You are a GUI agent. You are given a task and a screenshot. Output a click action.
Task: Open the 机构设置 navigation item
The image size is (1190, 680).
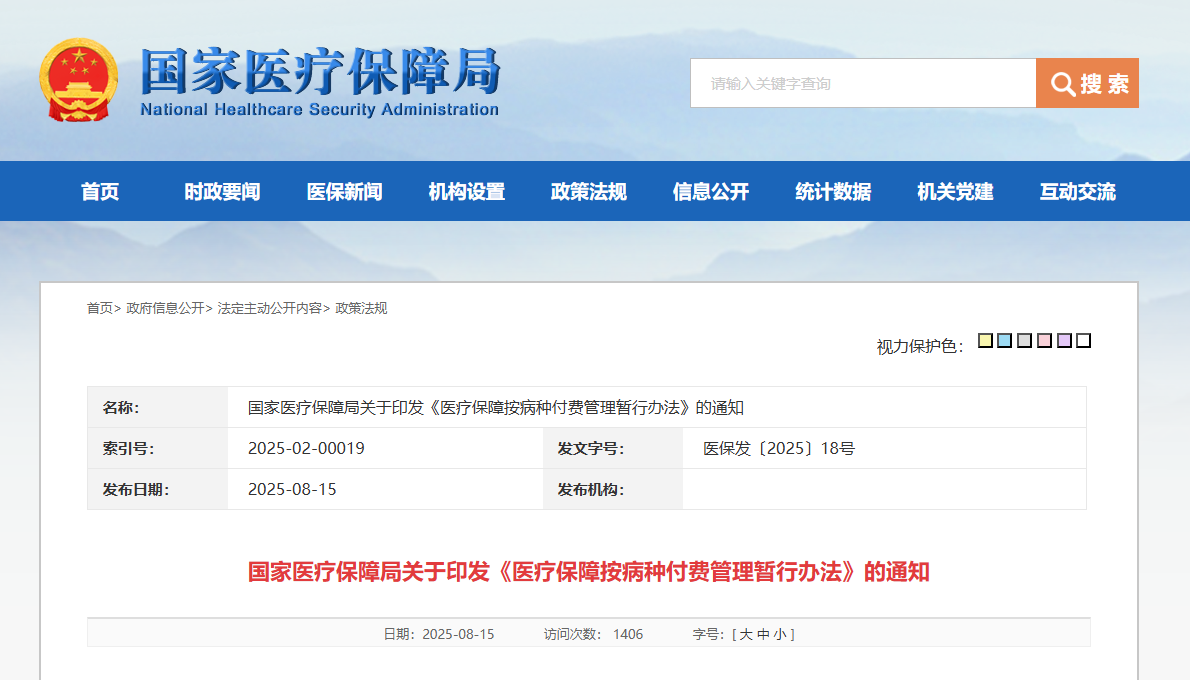[467, 191]
